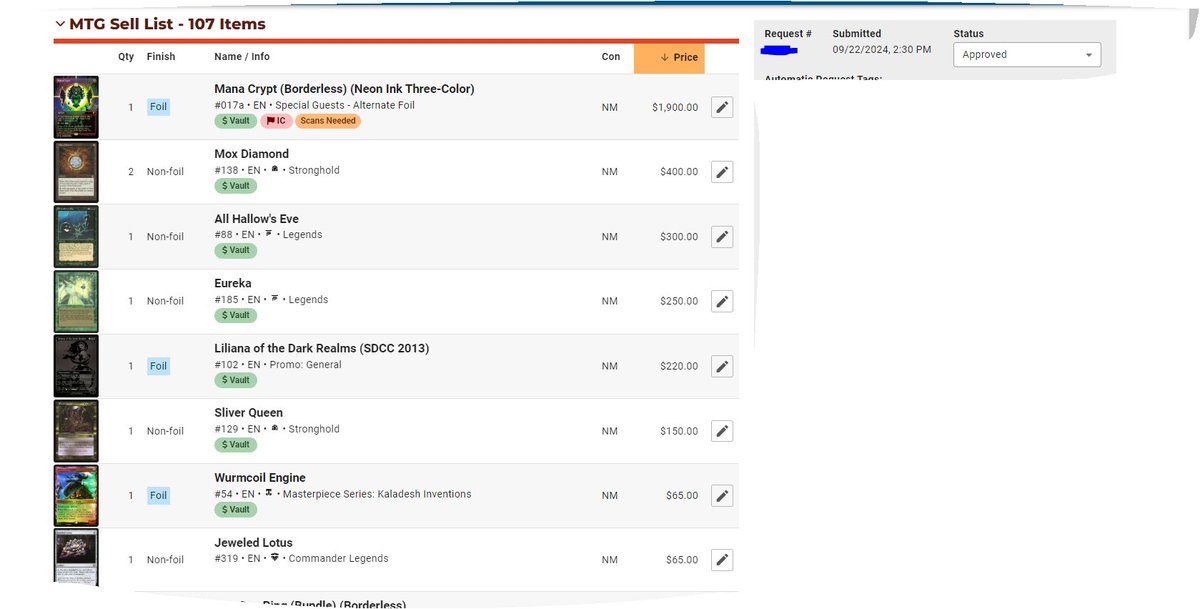The height and width of the screenshot is (609, 1200).
Task: Open Mox Diamond card thumbnail
Action: click(76, 172)
